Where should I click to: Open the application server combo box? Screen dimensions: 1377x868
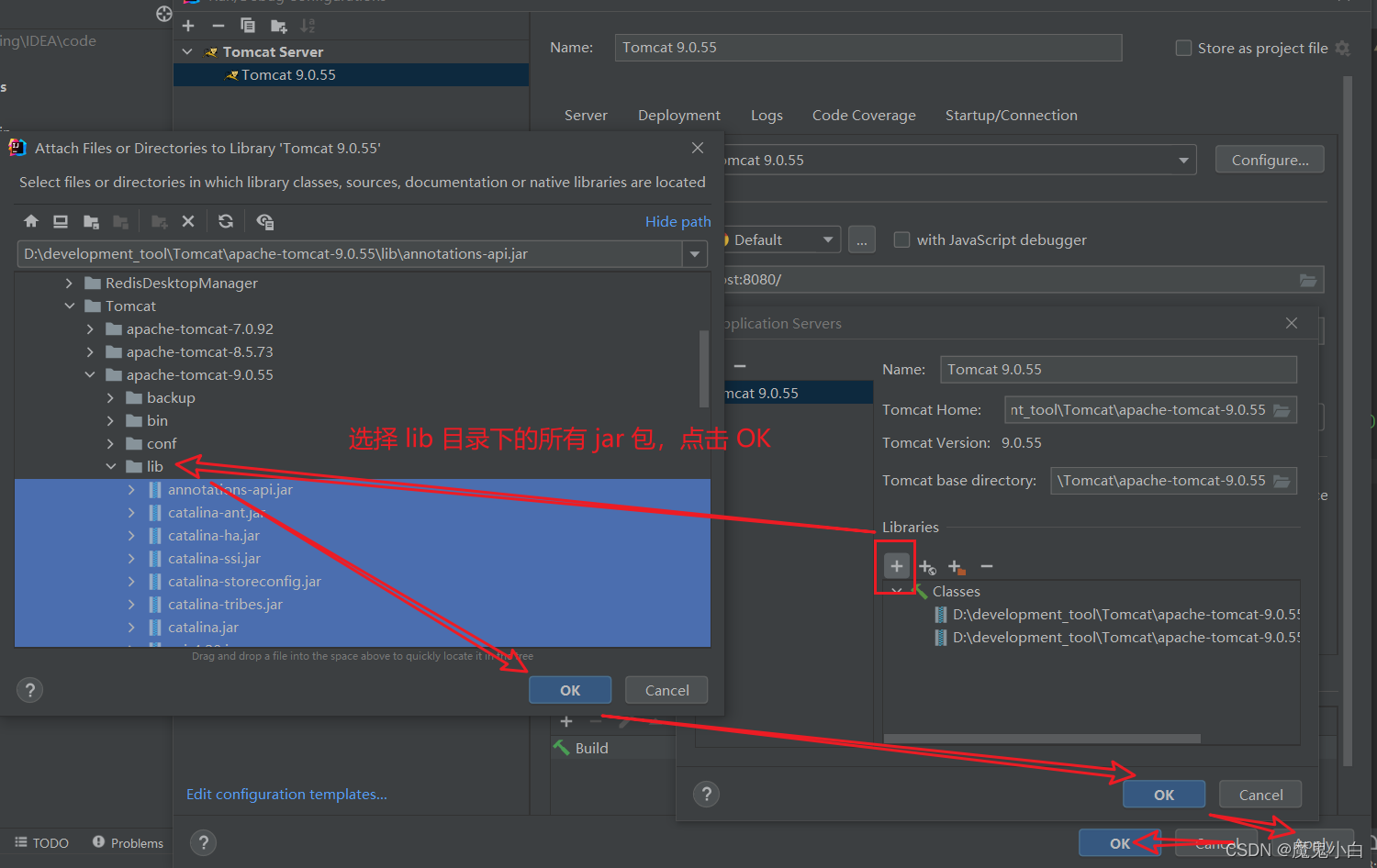click(1184, 161)
